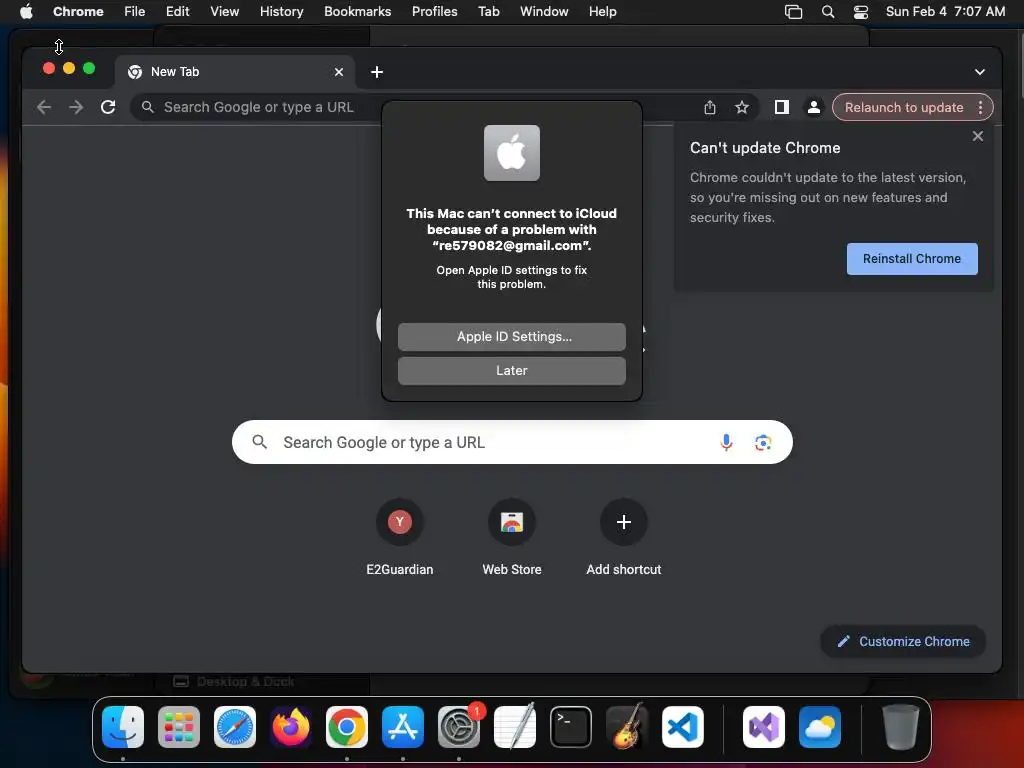Open Control Center in the menu bar
Image resolution: width=1024 pixels, height=768 pixels.
[861, 12]
